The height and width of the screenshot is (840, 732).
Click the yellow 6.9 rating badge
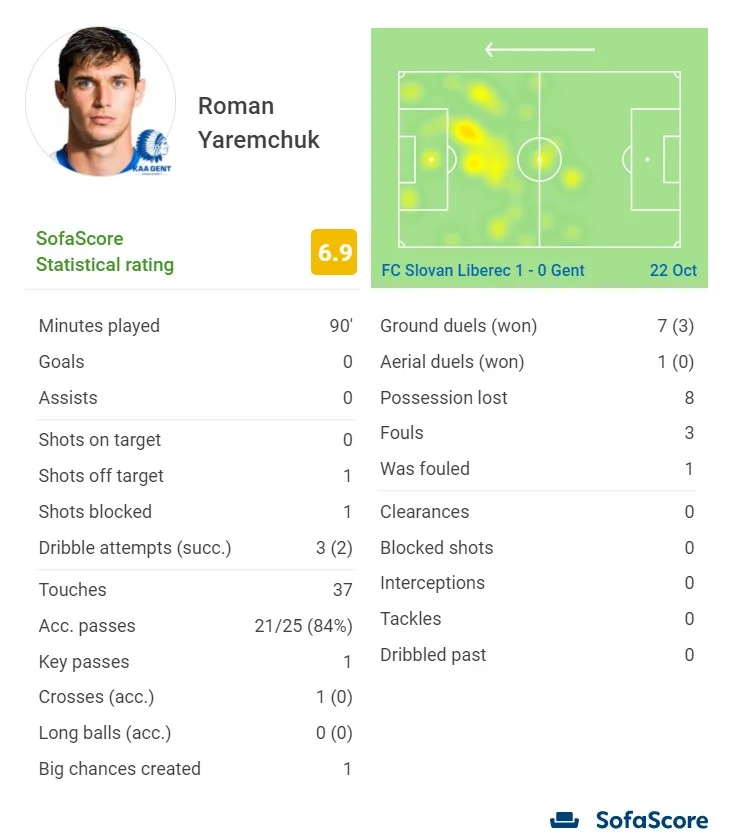(x=333, y=252)
